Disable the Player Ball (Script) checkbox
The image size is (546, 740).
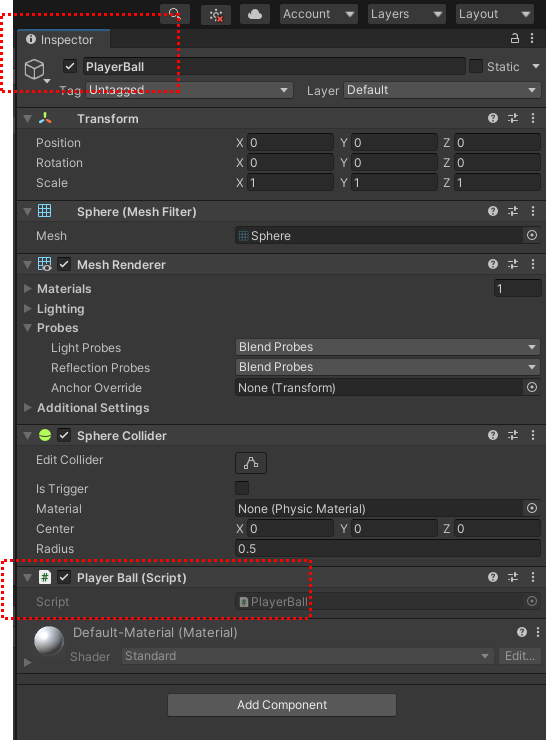coord(64,577)
